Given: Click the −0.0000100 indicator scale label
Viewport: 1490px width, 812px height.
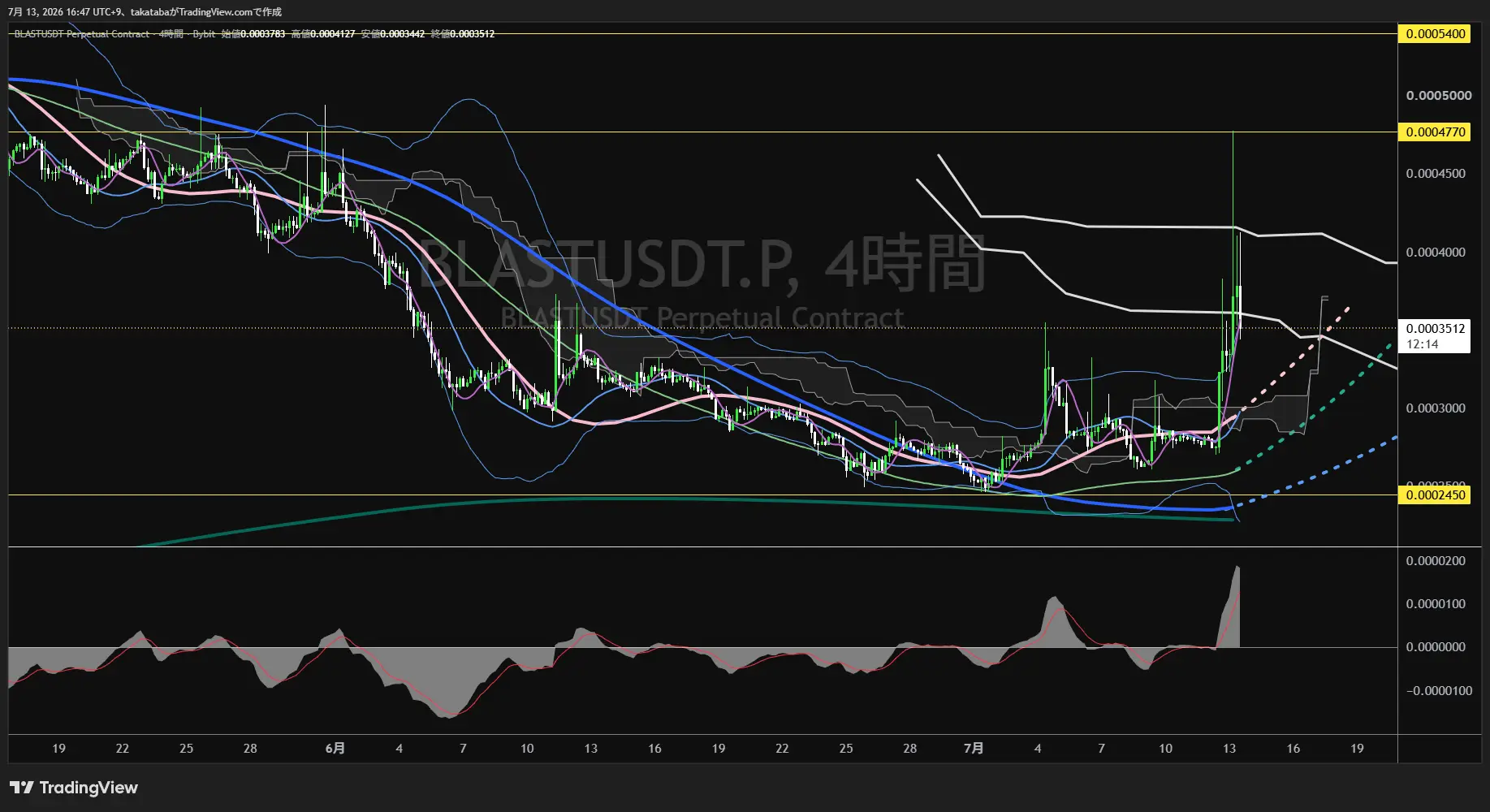Looking at the screenshot, I should click(1439, 691).
